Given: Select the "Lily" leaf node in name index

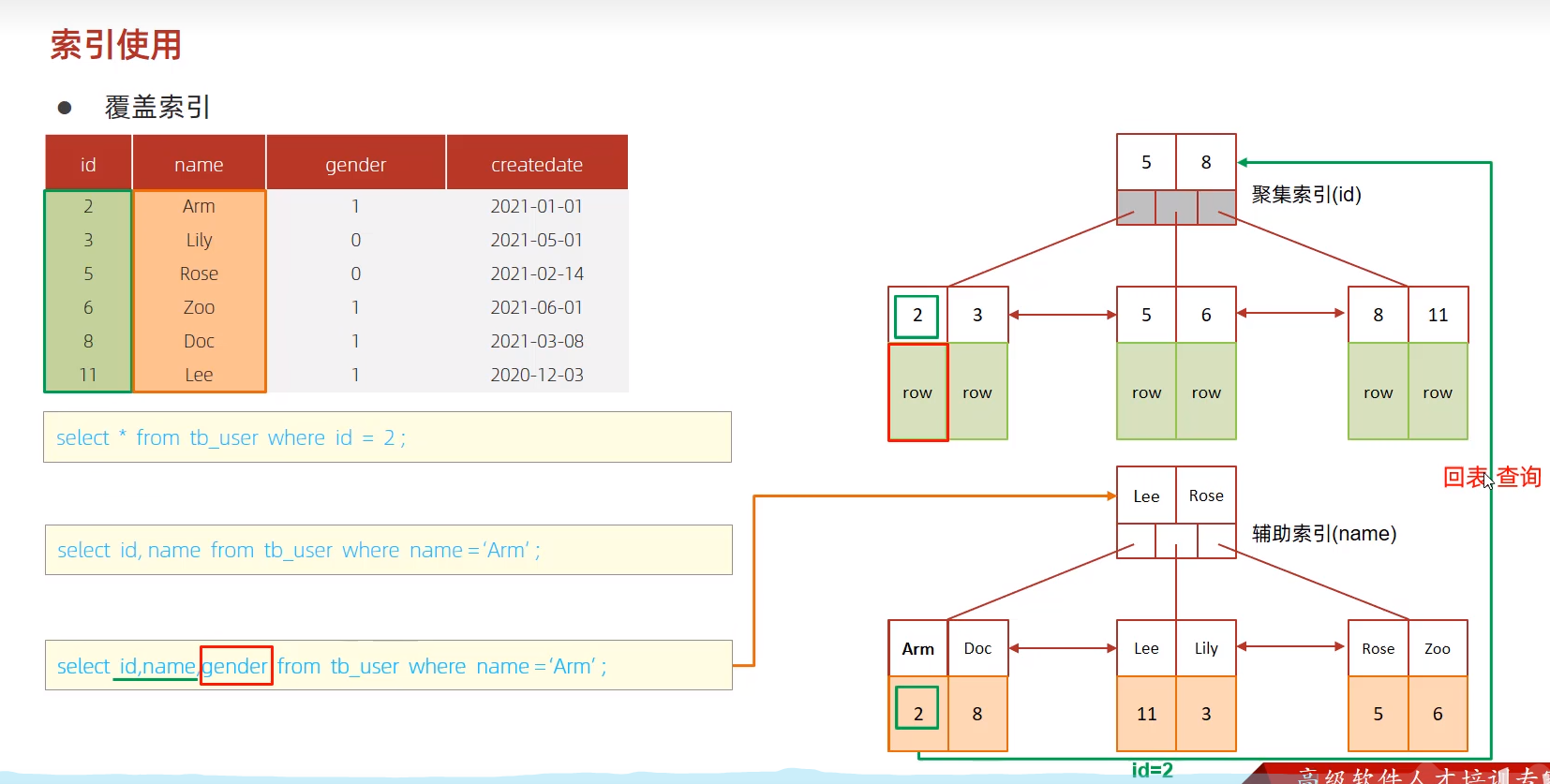Looking at the screenshot, I should tap(1206, 648).
